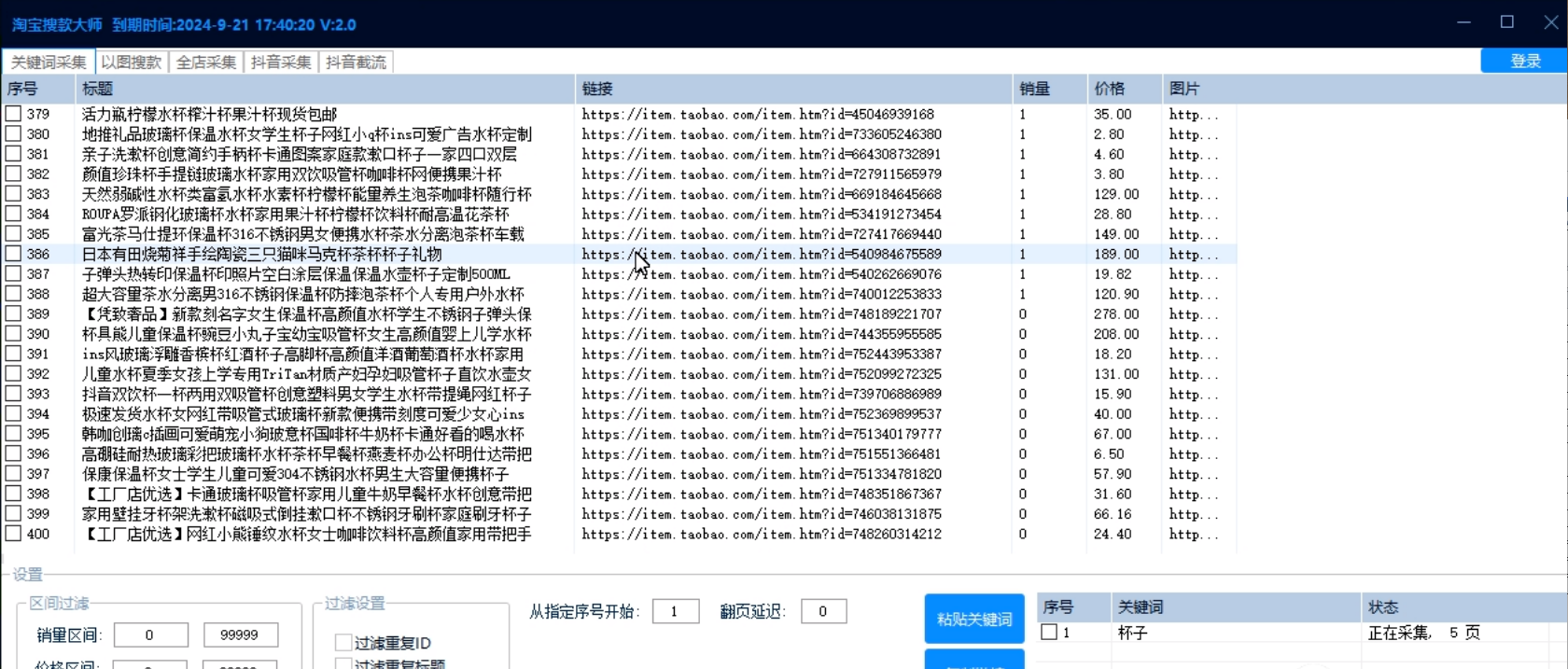Select the title starting with 子弹头热转印保温杯

point(296,274)
